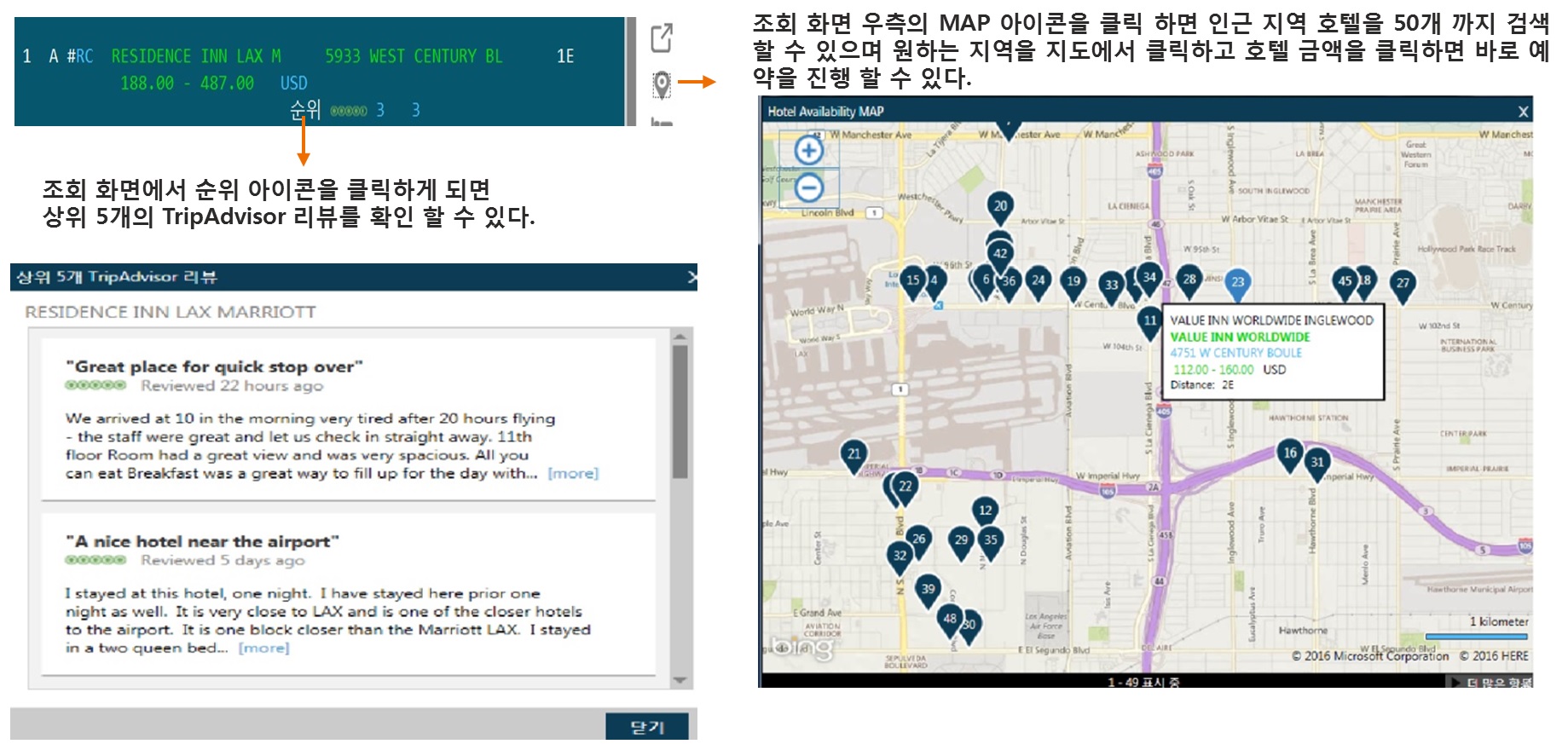Select the 112.00 - 160.00 rate in tooltip

click(x=1213, y=370)
